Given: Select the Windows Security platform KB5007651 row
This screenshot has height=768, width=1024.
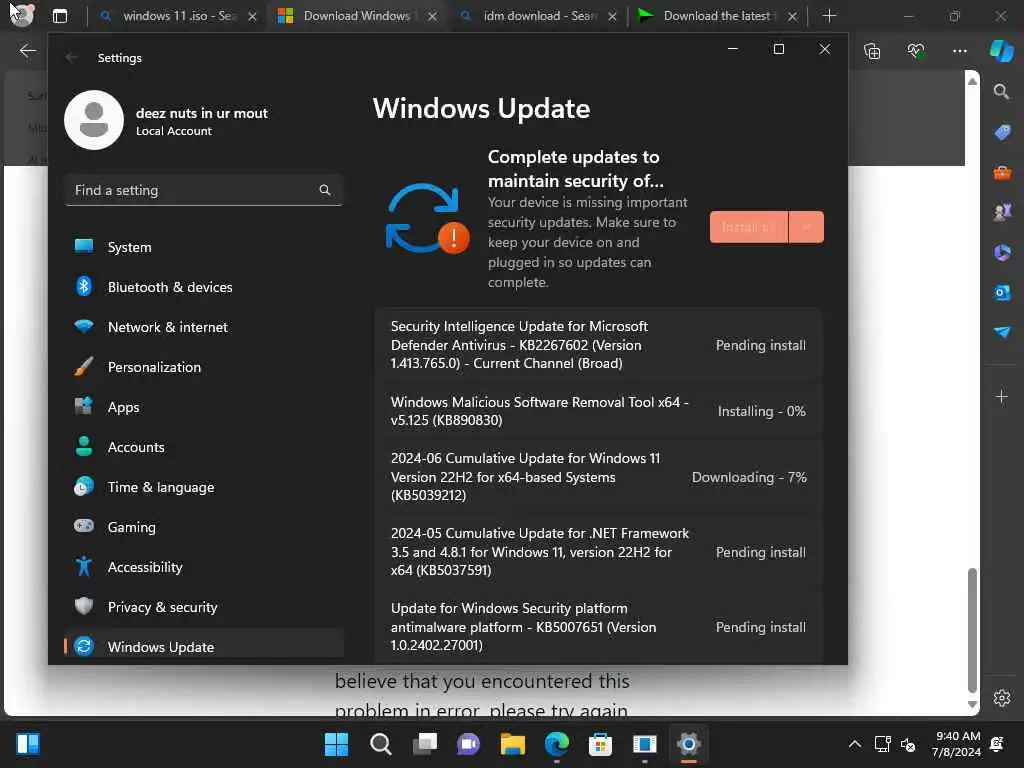Looking at the screenshot, I should pyautogui.click(x=598, y=627).
